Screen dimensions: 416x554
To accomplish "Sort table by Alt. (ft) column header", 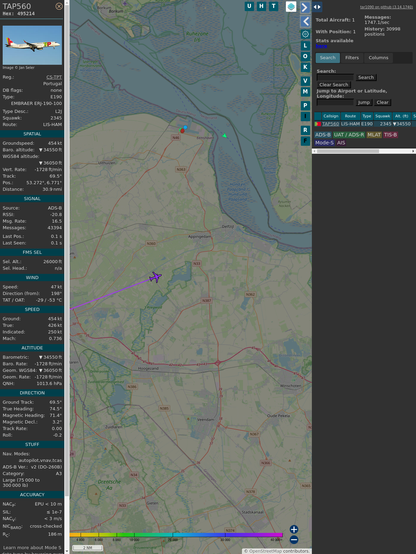I will pyautogui.click(x=402, y=116).
